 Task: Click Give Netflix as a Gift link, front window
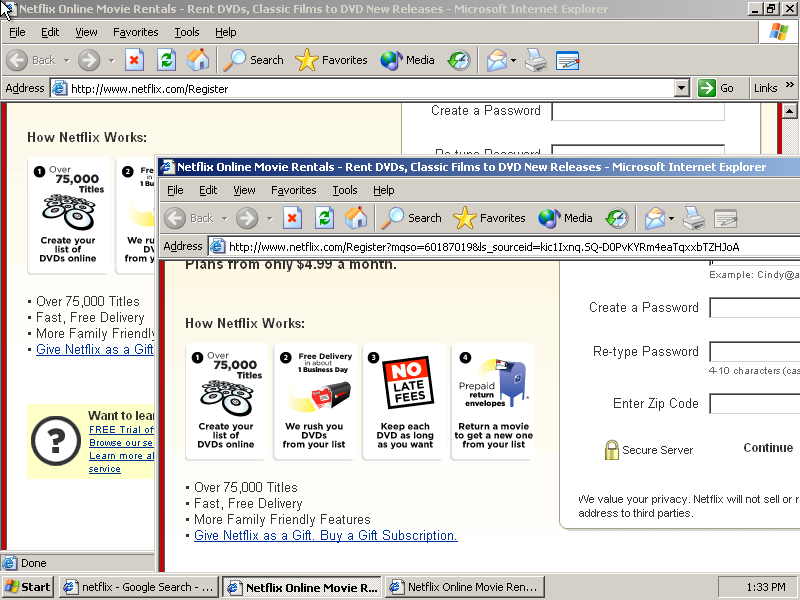pos(326,535)
